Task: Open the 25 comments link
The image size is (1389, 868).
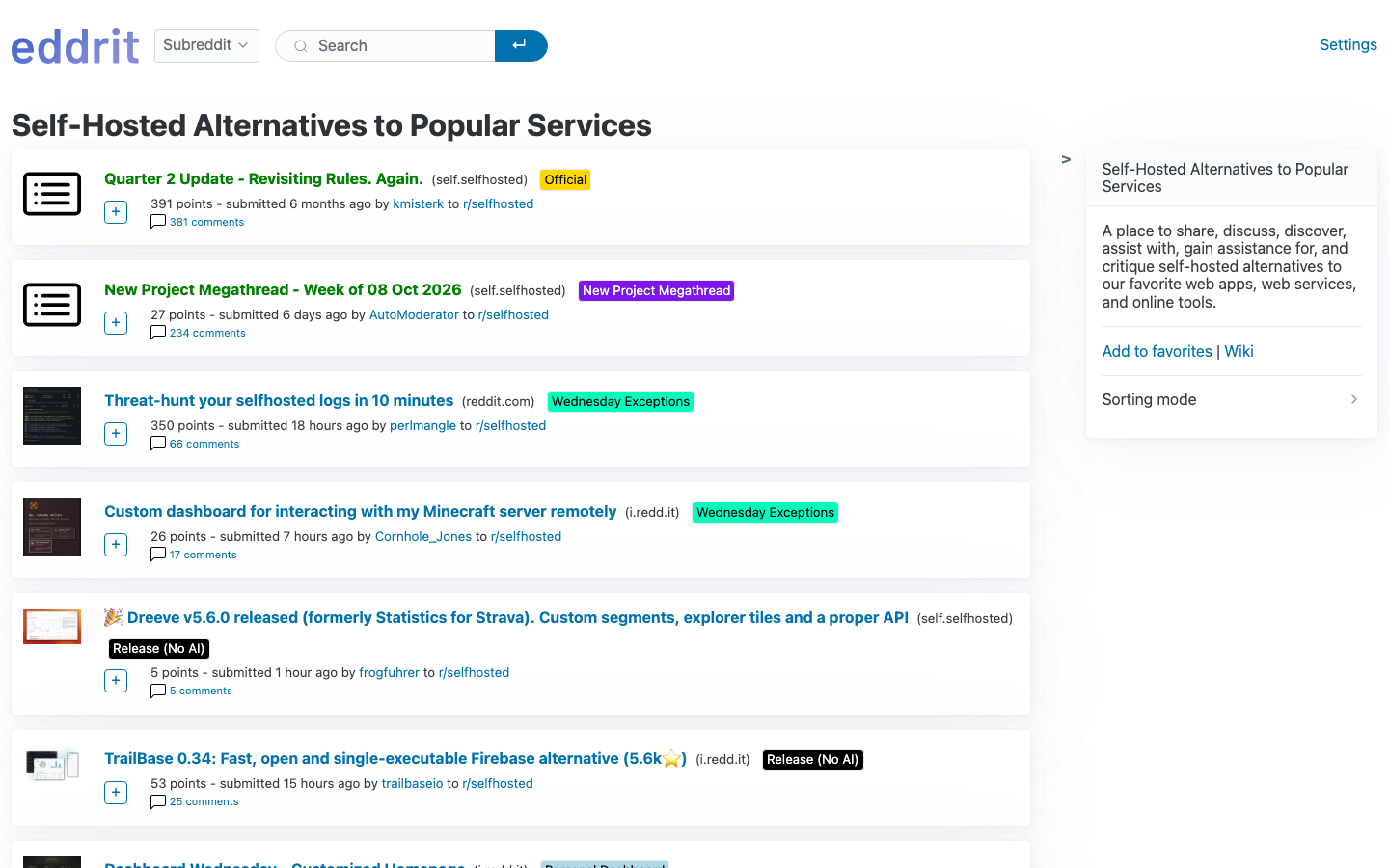Action: 204,801
